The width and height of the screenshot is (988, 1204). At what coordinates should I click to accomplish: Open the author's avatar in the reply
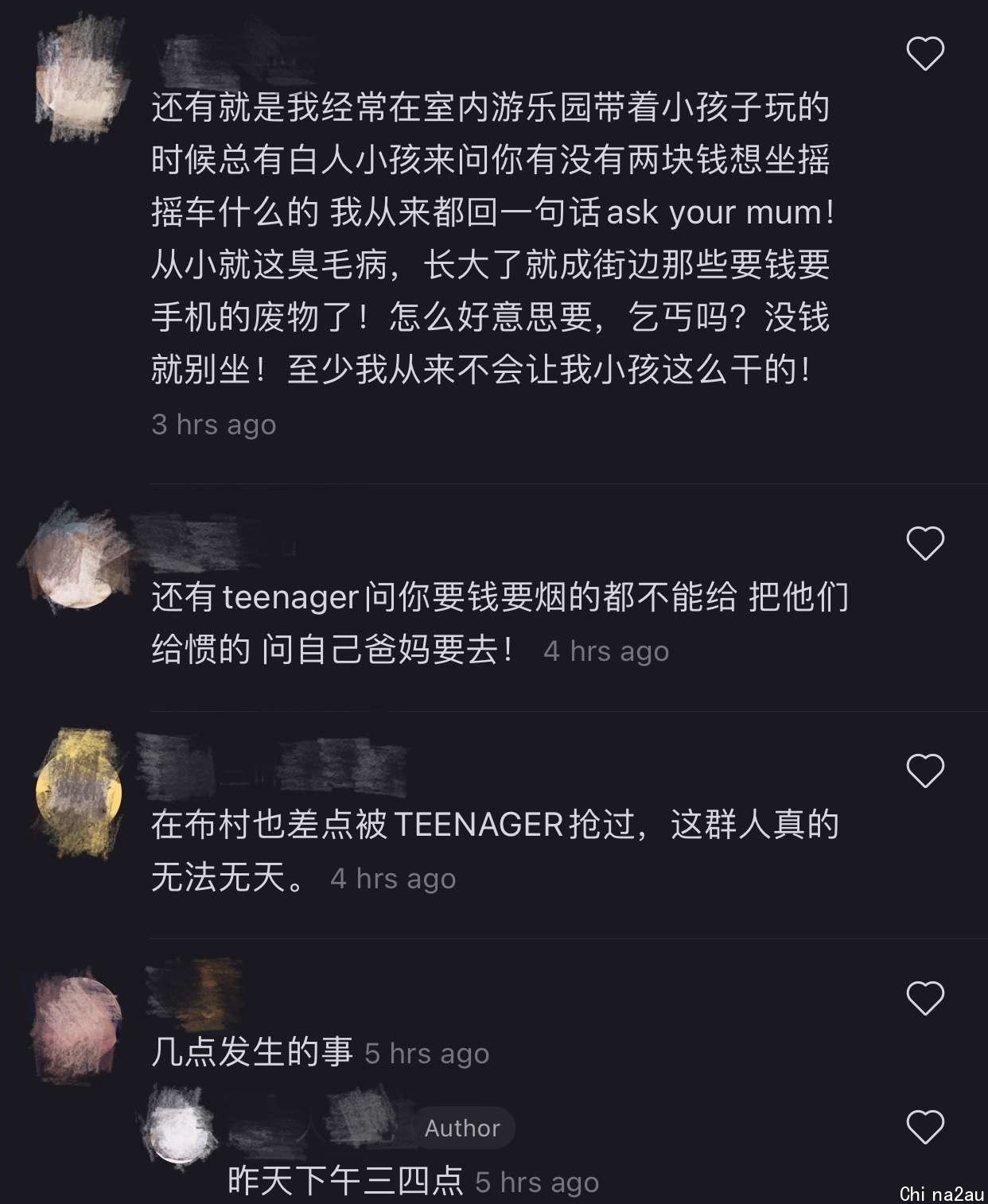point(179,1129)
